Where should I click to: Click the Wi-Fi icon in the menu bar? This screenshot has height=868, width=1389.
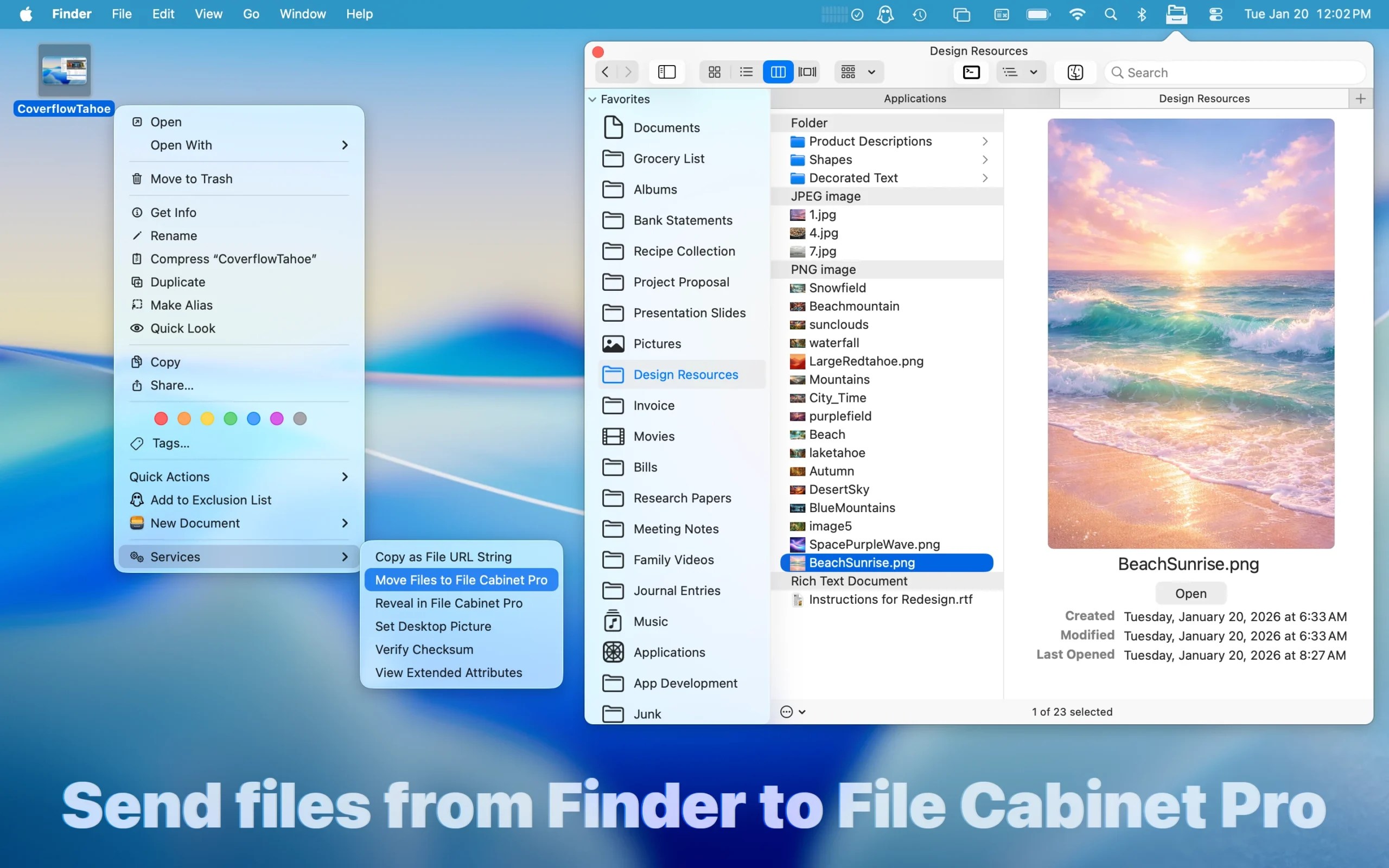coord(1078,14)
